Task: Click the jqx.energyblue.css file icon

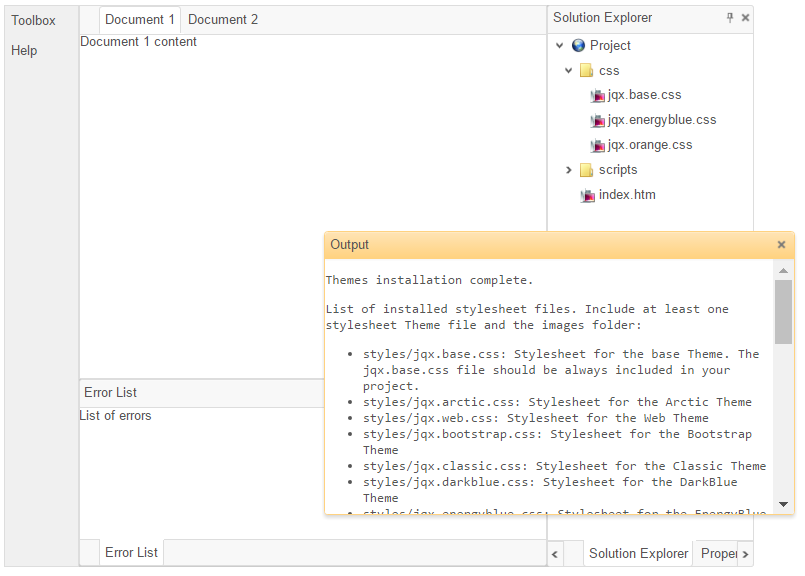Action: point(598,121)
